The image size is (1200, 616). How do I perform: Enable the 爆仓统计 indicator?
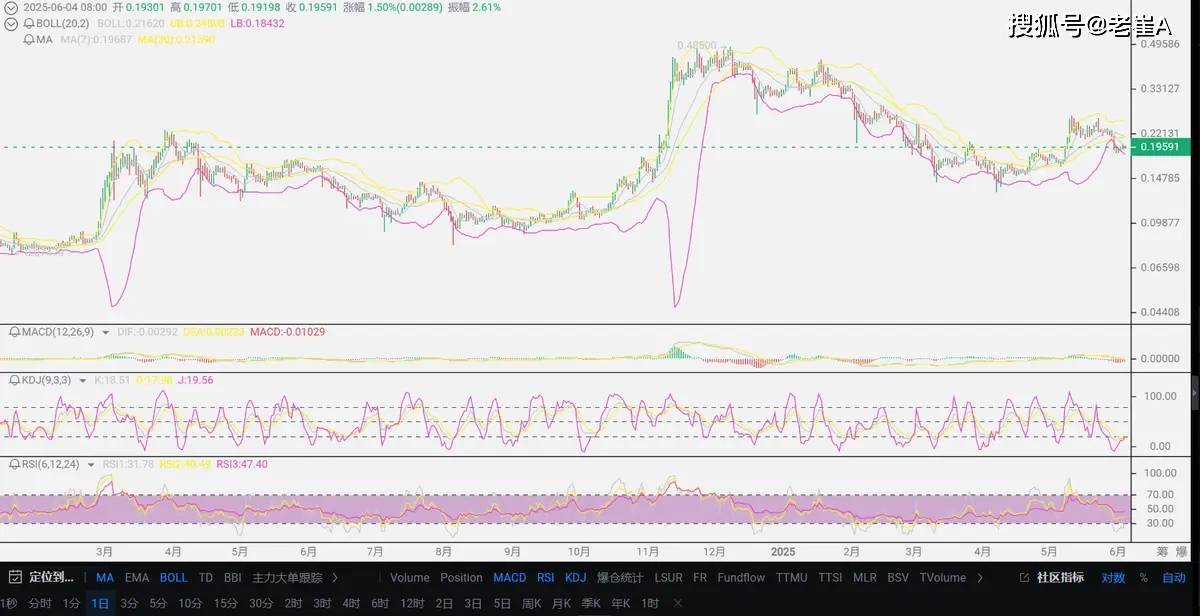tap(621, 577)
